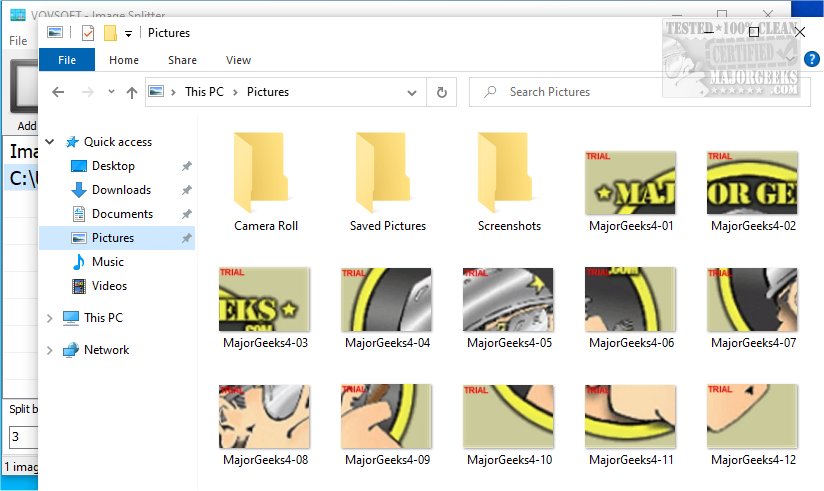
Task: Click the Back navigation arrow
Action: click(58, 92)
